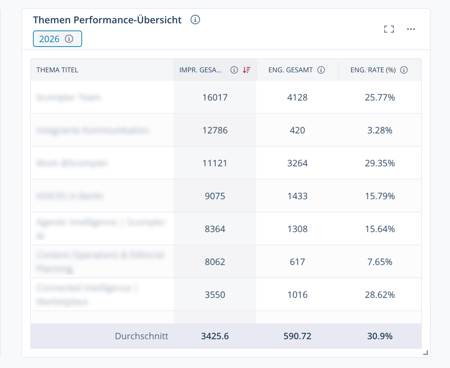Select engagement rate 25.77%
450x368 pixels.
pos(380,97)
